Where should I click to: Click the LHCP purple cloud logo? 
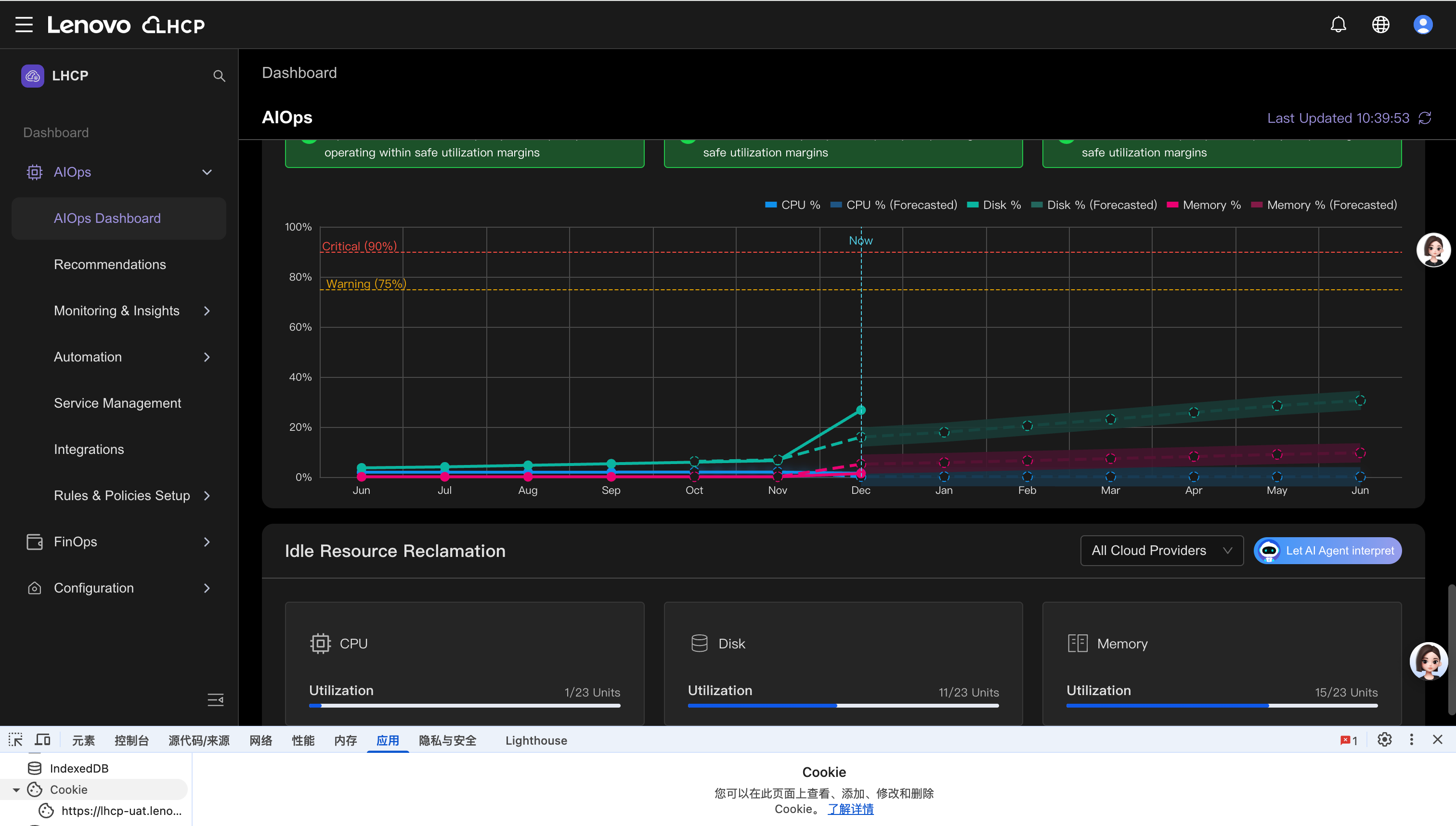(32, 76)
